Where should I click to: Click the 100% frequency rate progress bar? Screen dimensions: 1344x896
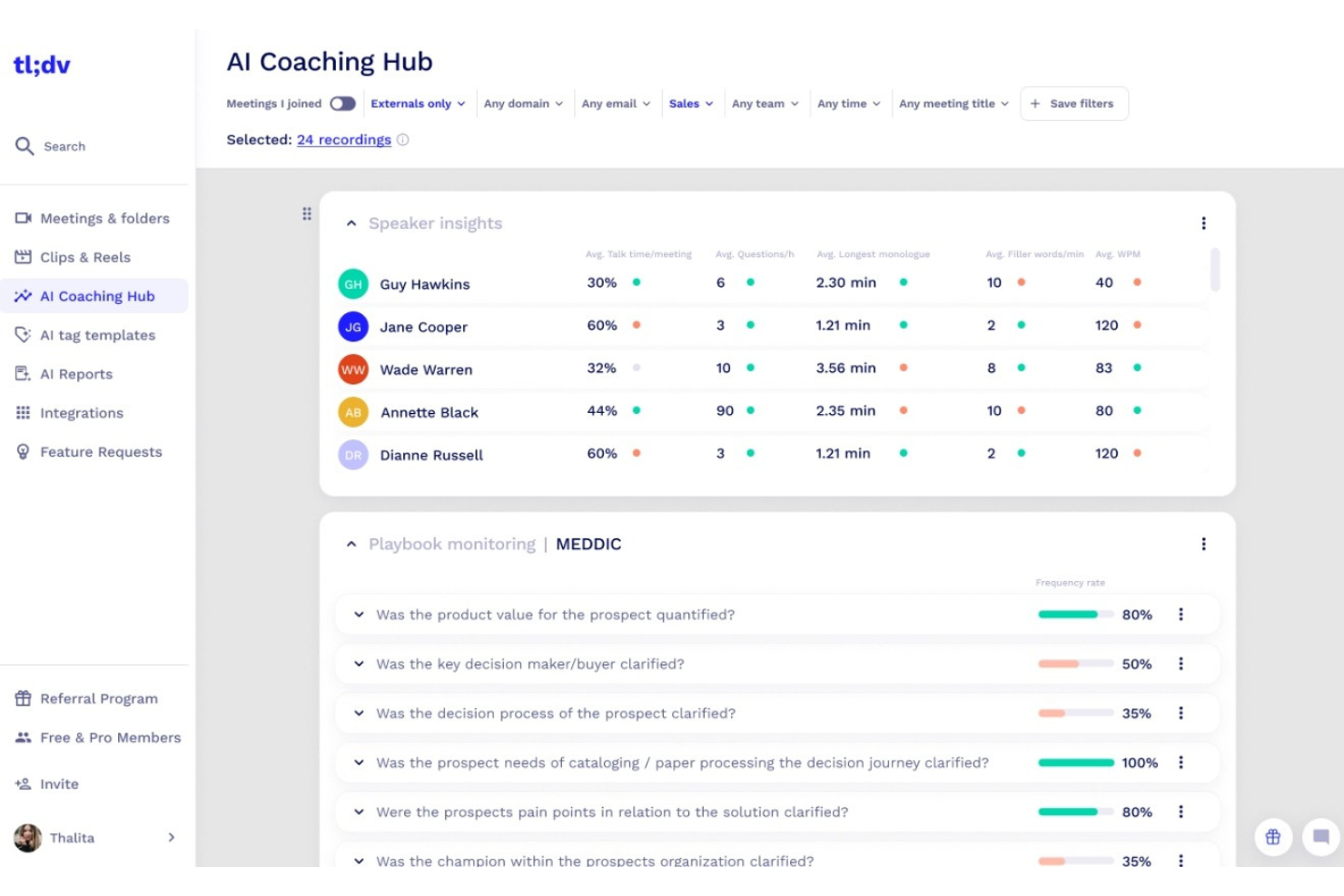[1075, 763]
